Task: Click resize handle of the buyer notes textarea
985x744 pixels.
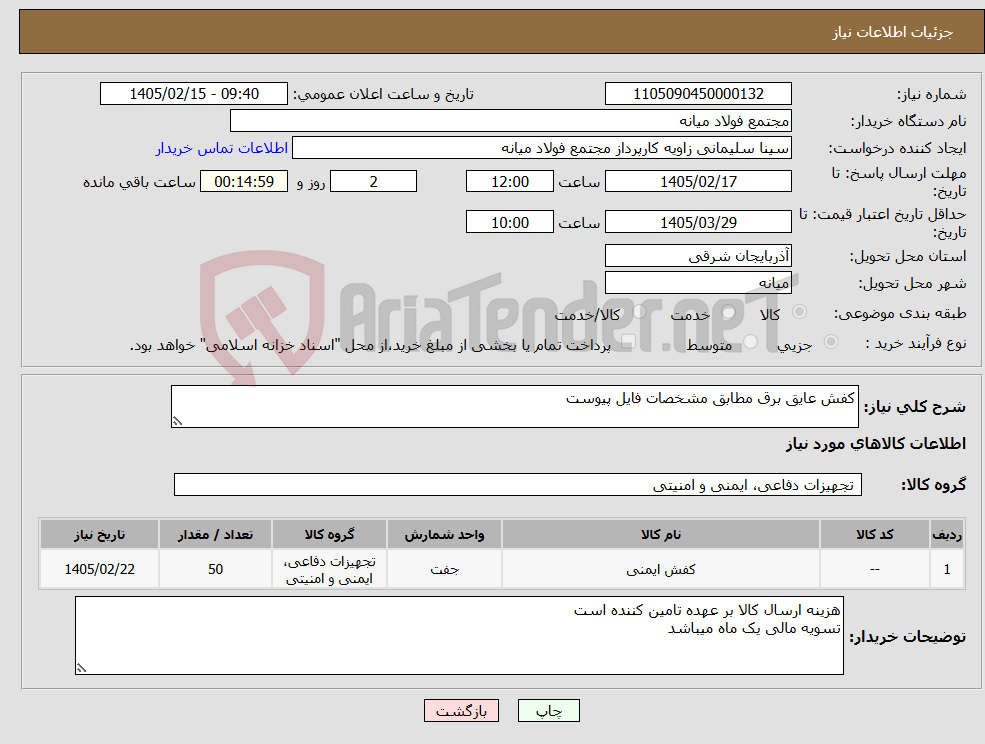Action: pos(81,668)
